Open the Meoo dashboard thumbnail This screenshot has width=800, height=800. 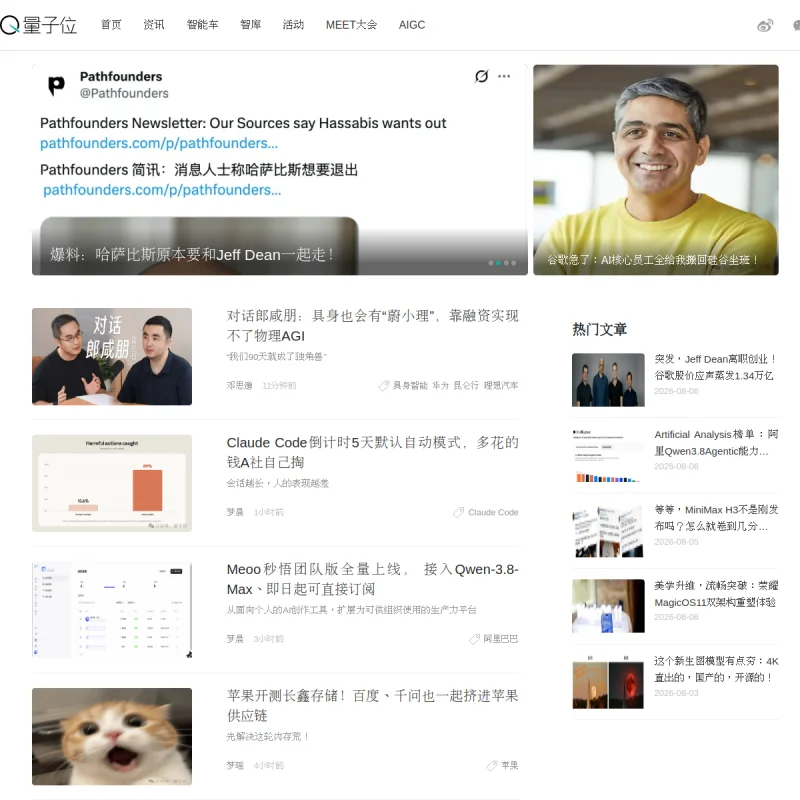pyautogui.click(x=112, y=610)
